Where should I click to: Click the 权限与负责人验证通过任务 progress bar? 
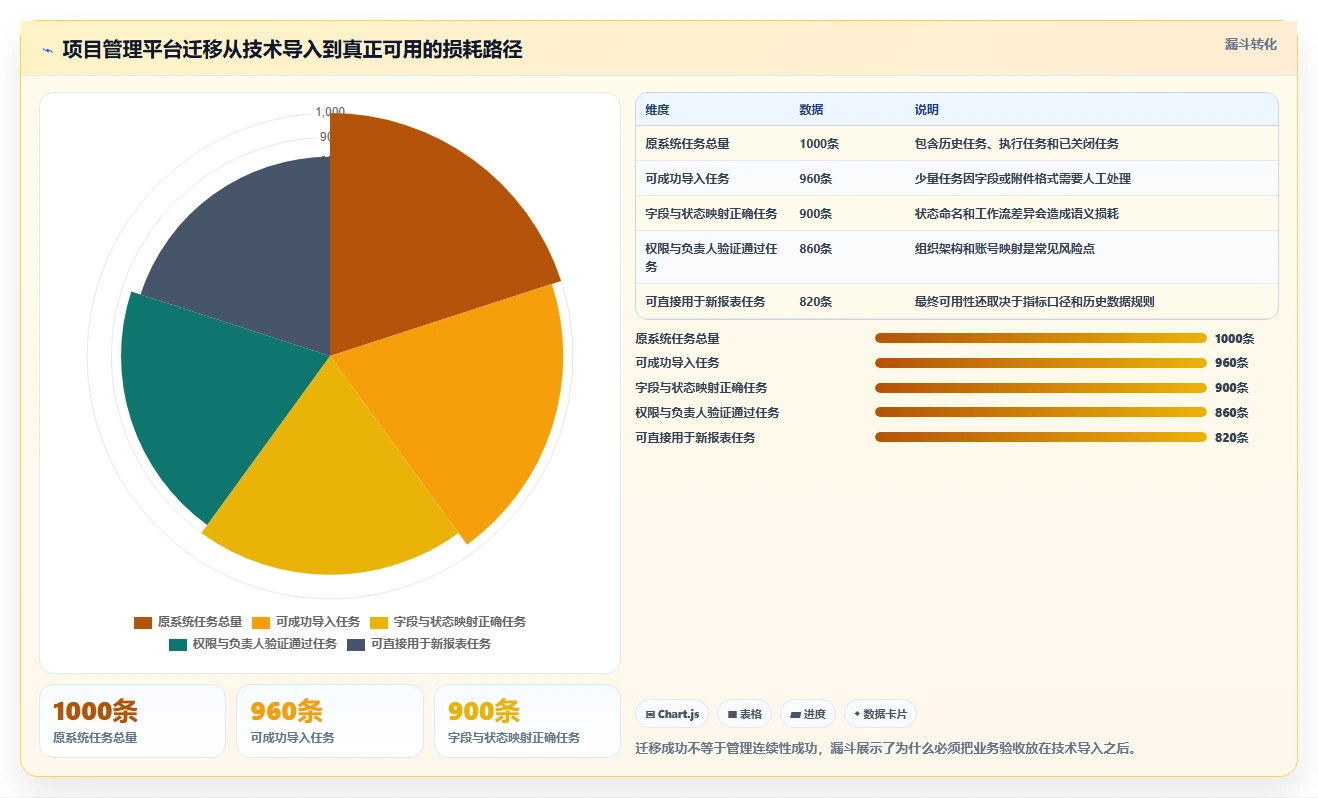point(1040,412)
